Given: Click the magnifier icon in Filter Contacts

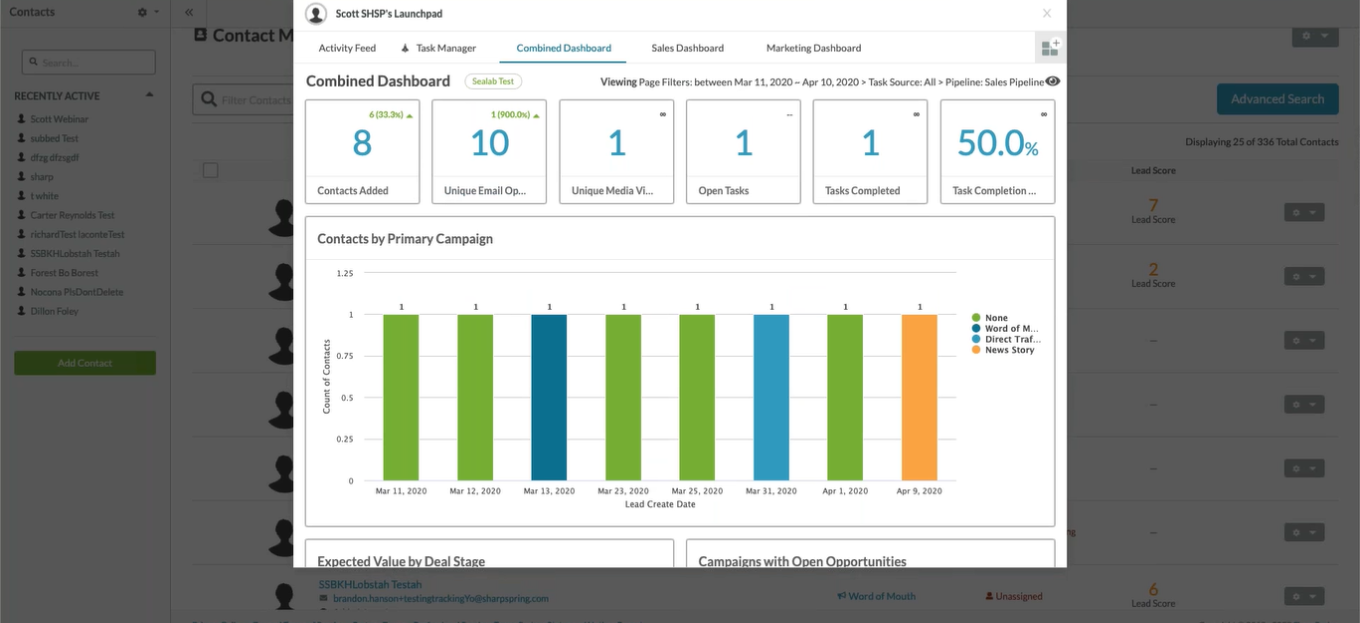Looking at the screenshot, I should click(208, 100).
